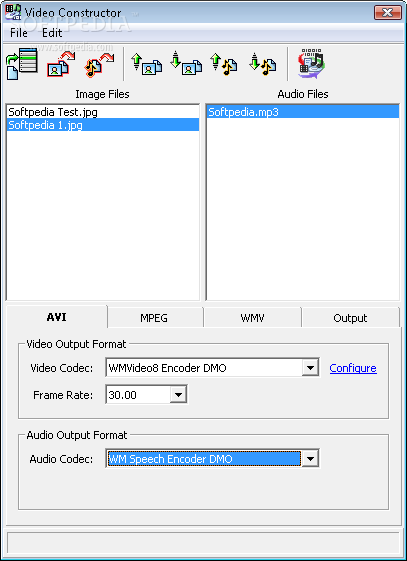Expand the Video Codec dropdown arrow
The height and width of the screenshot is (561, 407).
(x=310, y=367)
